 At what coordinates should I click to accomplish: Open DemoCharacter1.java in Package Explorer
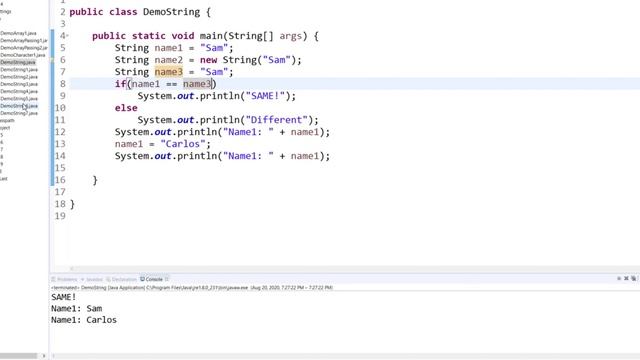22,55
